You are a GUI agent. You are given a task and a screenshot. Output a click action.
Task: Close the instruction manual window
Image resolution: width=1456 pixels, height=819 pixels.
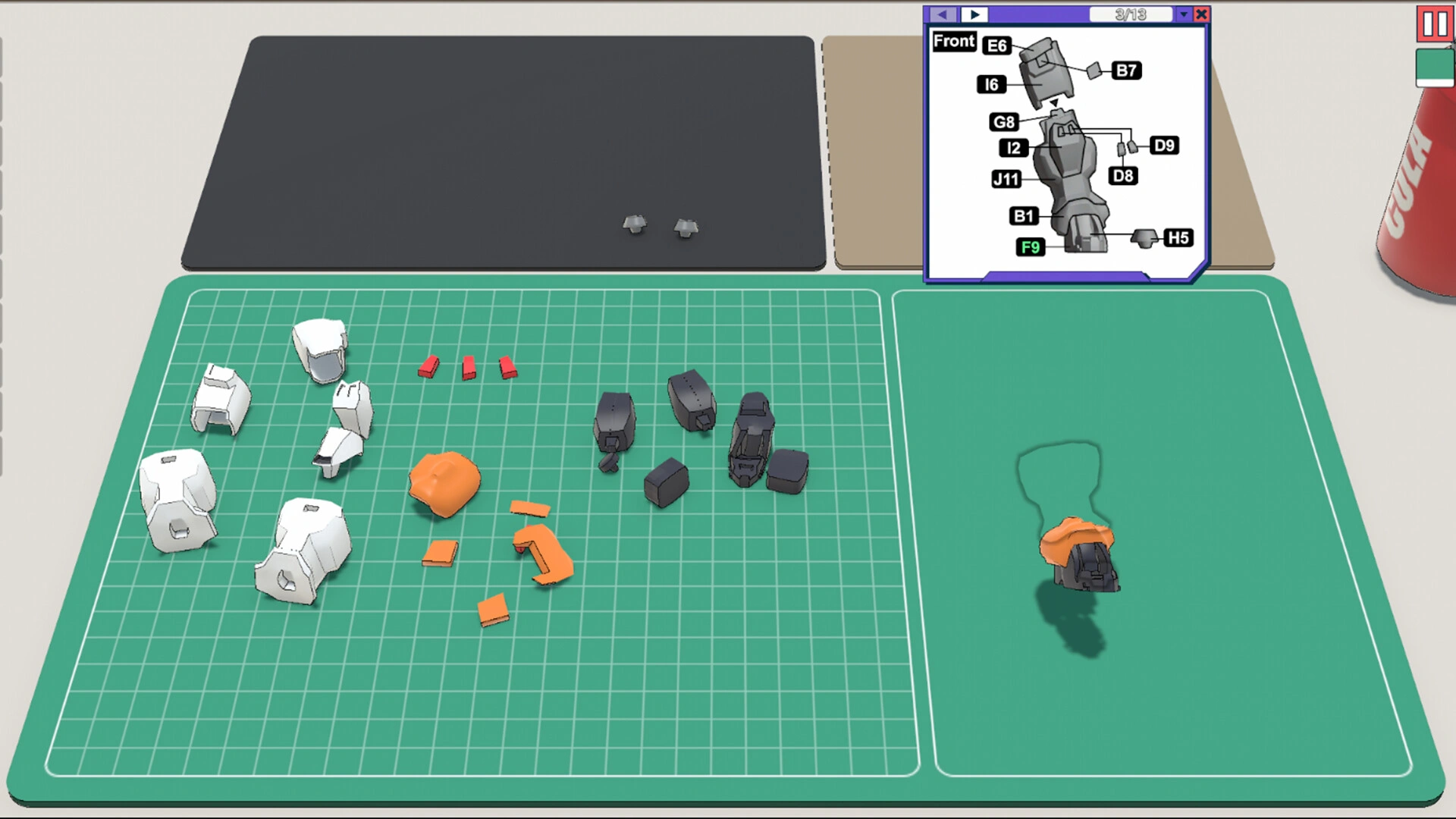1201,14
